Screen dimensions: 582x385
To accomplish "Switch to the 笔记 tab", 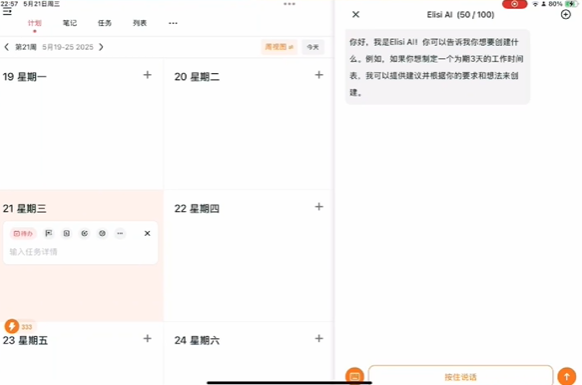I will [x=70, y=23].
